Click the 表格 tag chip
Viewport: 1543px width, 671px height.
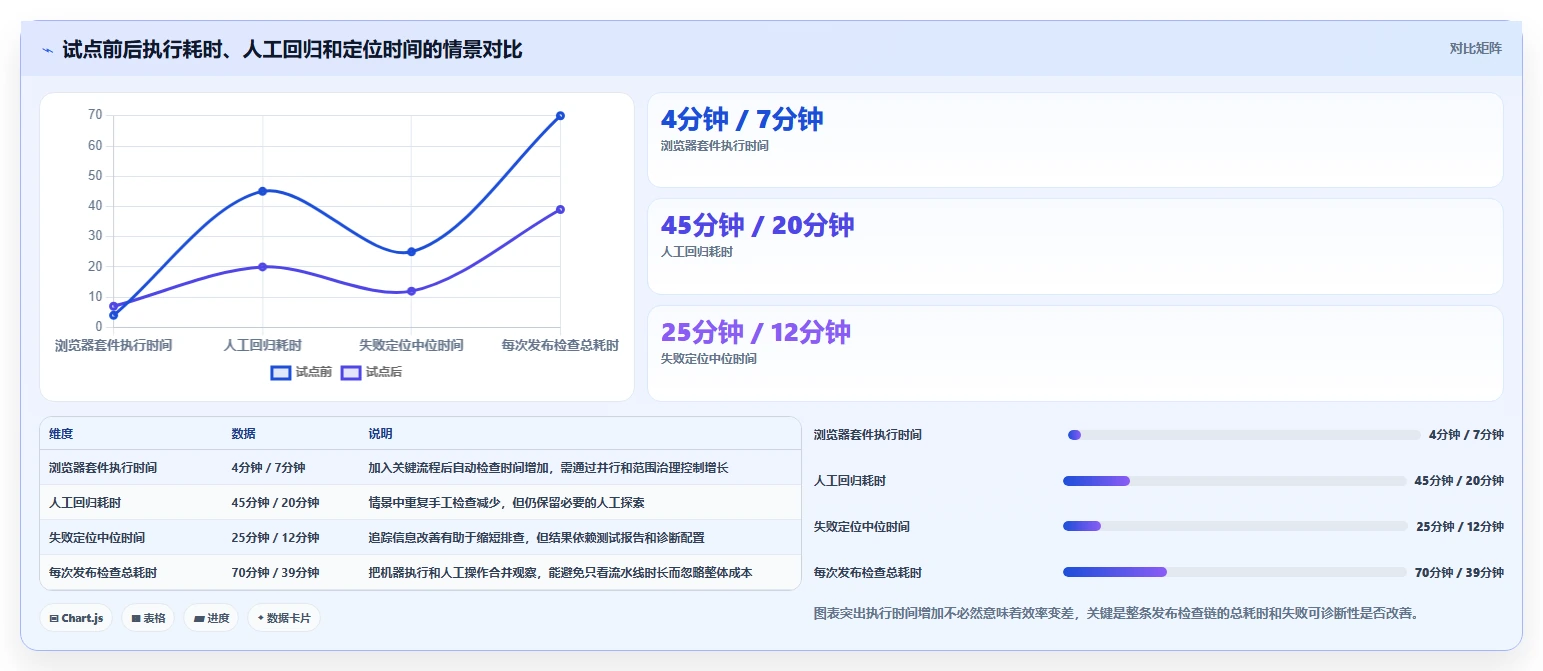148,618
